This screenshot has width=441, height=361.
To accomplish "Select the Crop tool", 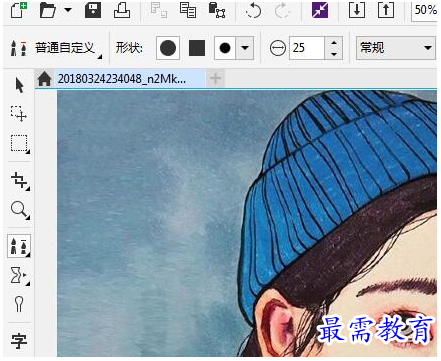I will pyautogui.click(x=20, y=181).
